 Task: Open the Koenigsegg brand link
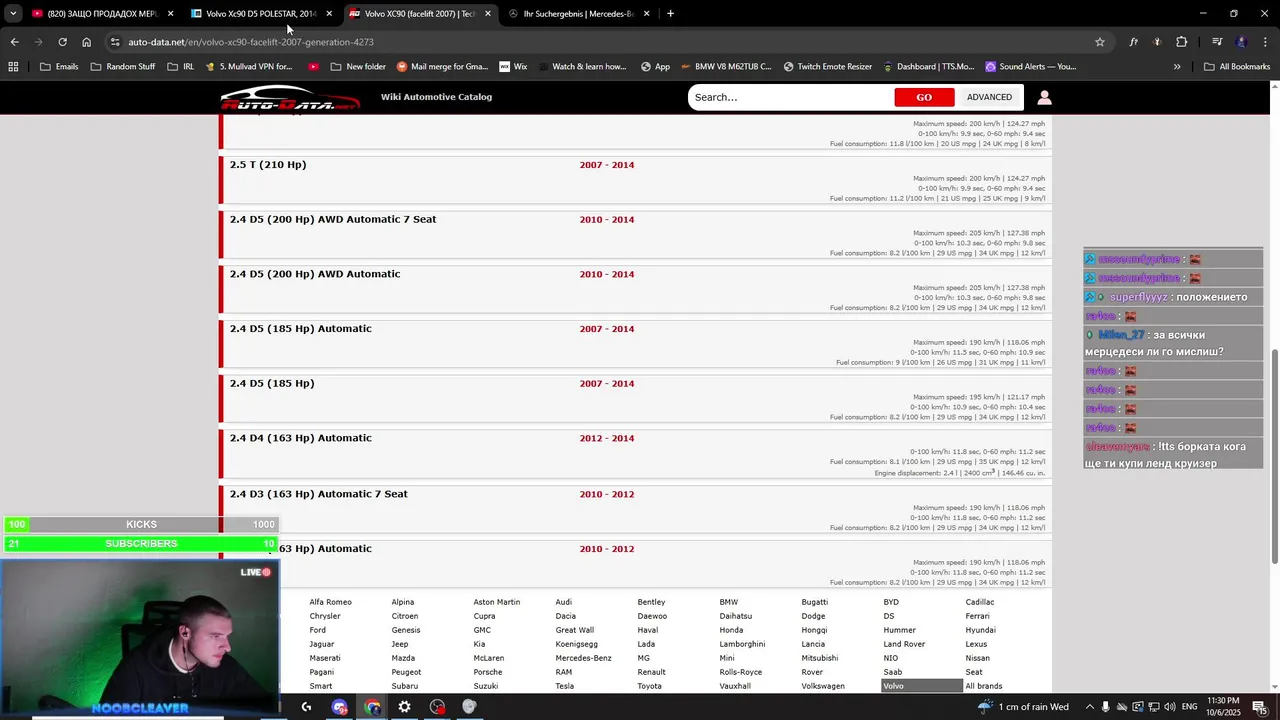[576, 644]
